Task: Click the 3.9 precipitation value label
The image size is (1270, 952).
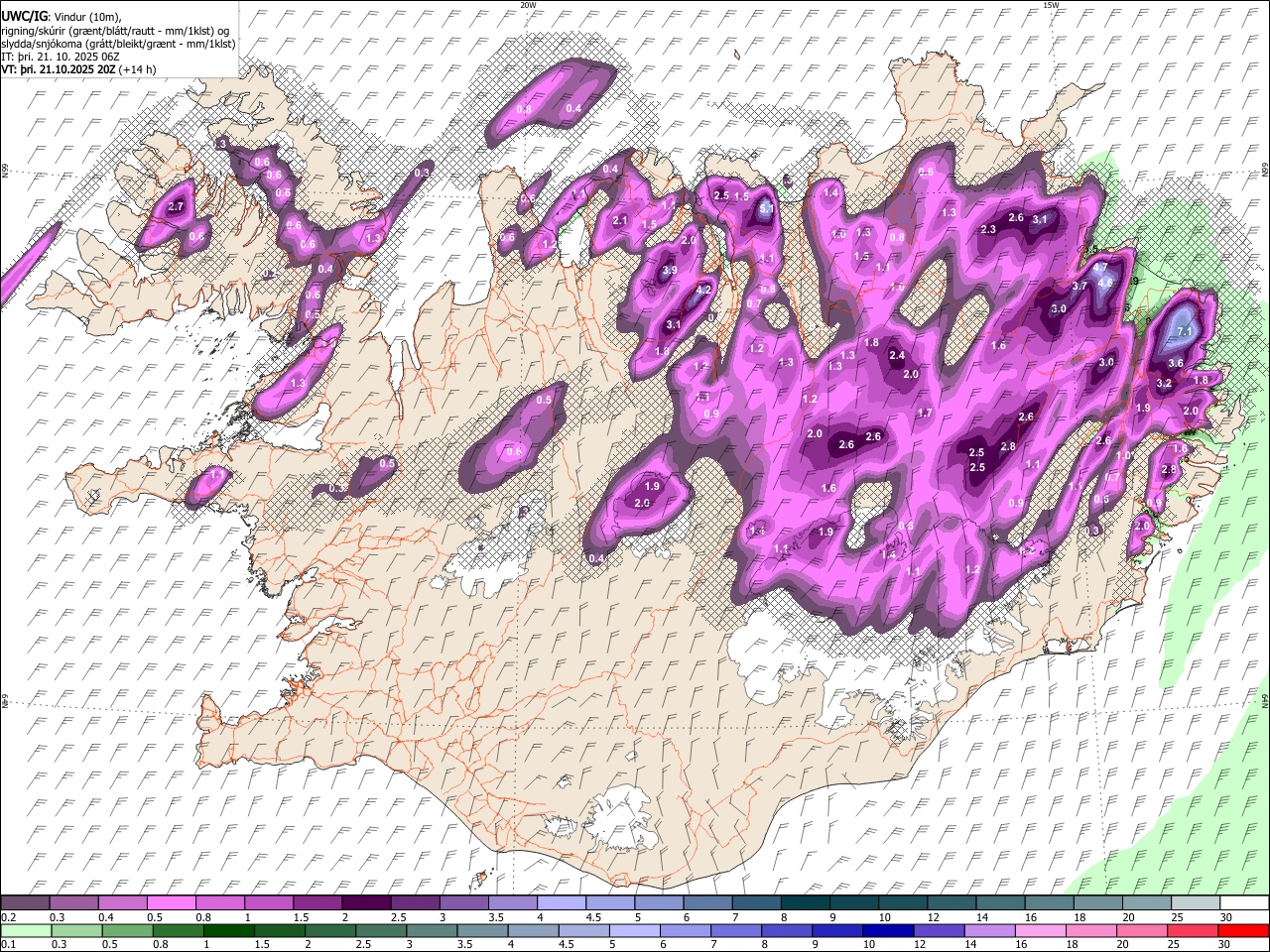Action: tap(670, 271)
